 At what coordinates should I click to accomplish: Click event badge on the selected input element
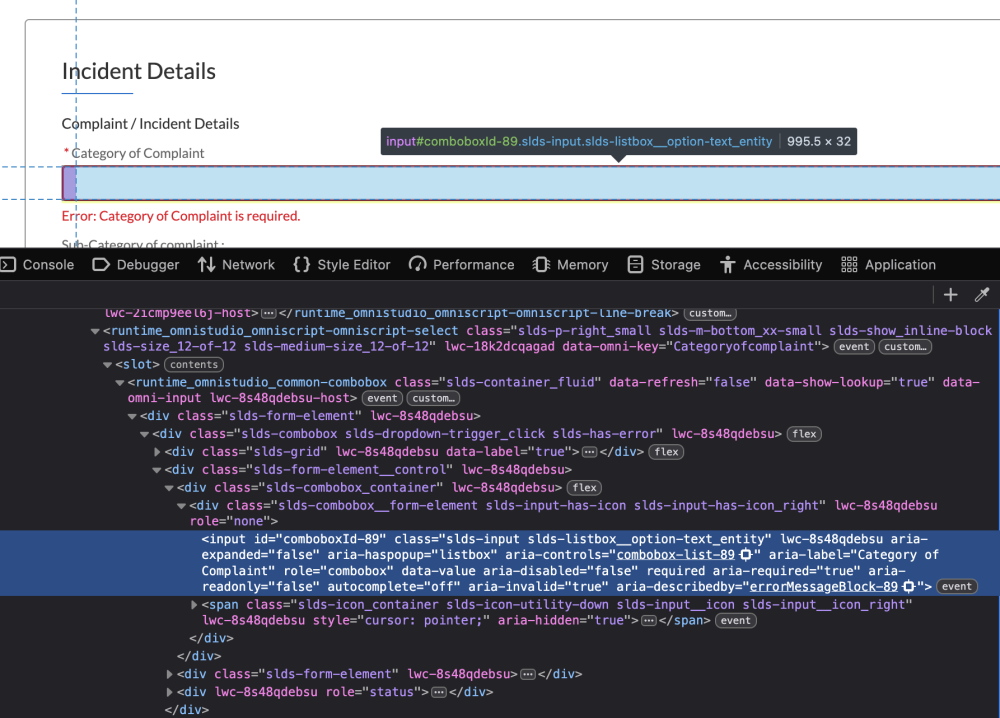coord(957,587)
